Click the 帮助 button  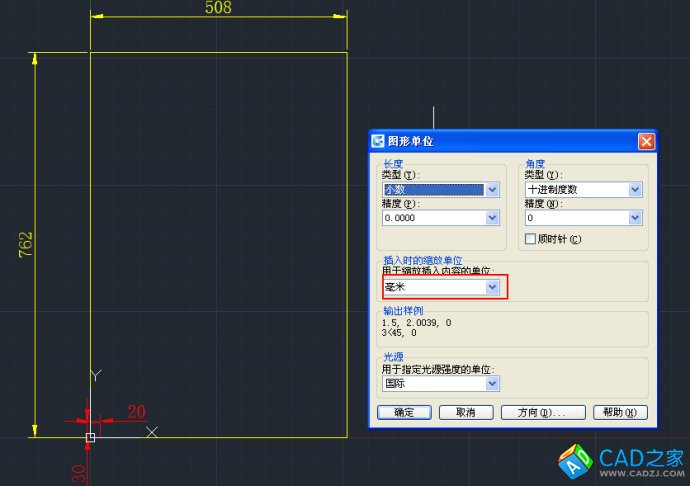pos(620,412)
